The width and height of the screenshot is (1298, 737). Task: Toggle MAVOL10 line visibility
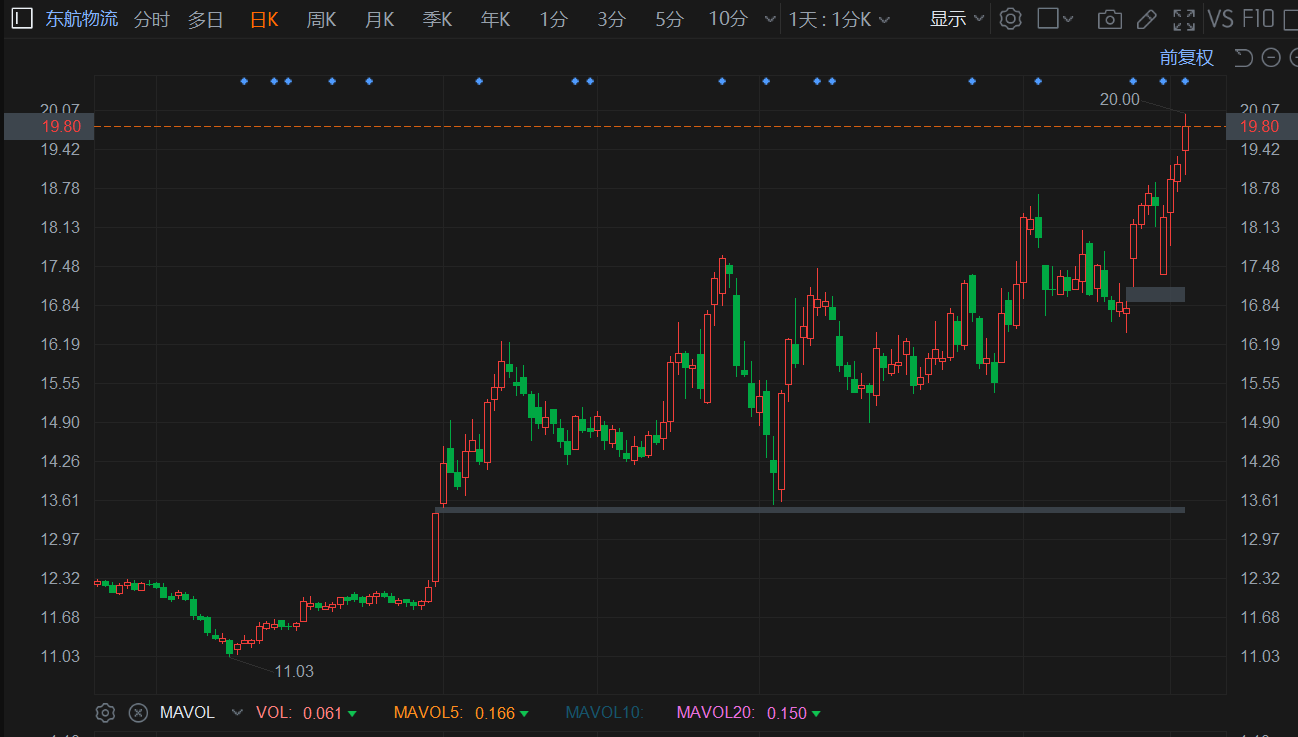(604, 713)
